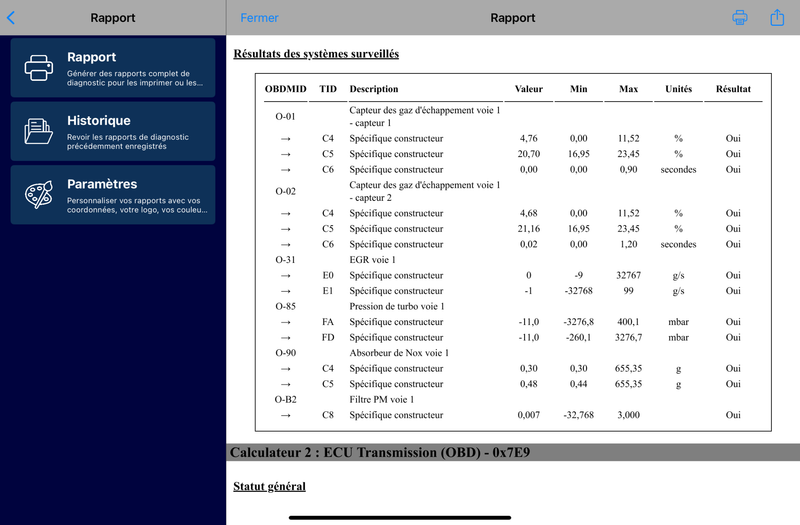Image resolution: width=800 pixels, height=525 pixels.
Task: Click the 'Résultats des systèmes surveillés' heading
Action: (x=316, y=54)
